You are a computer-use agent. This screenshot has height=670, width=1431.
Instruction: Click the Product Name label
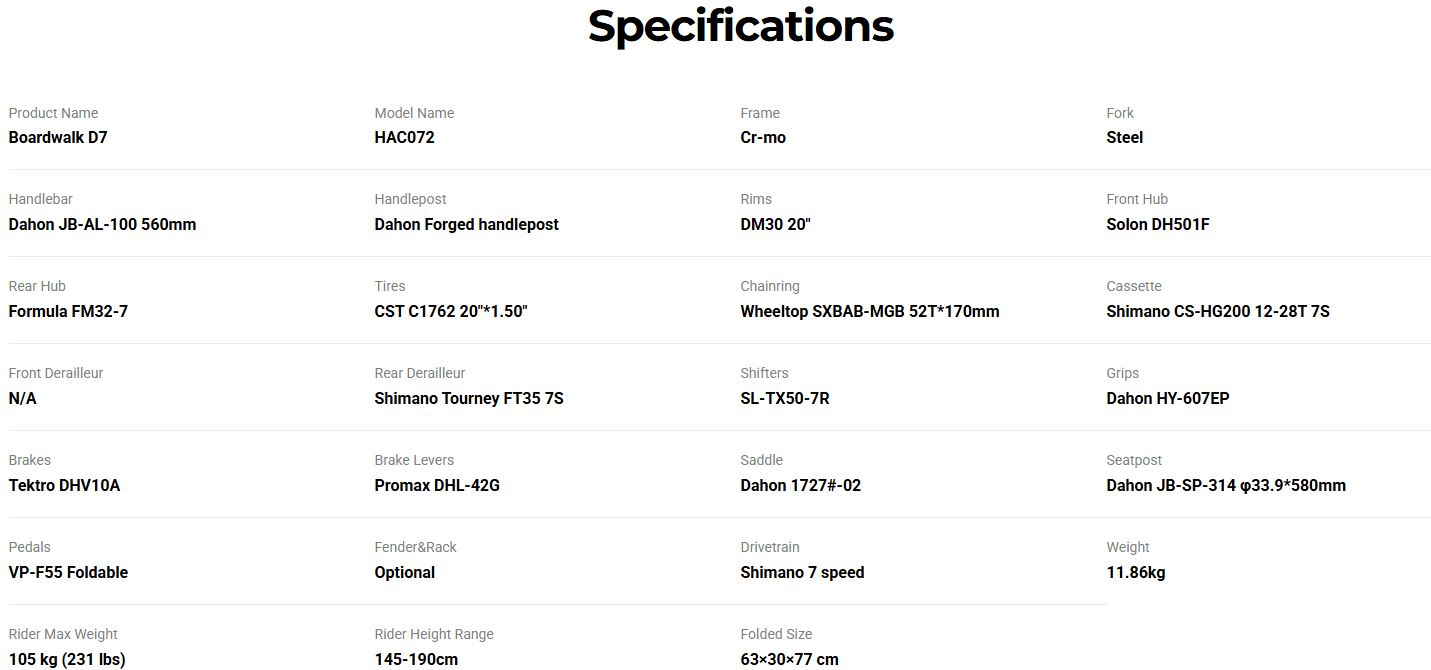[x=53, y=113]
